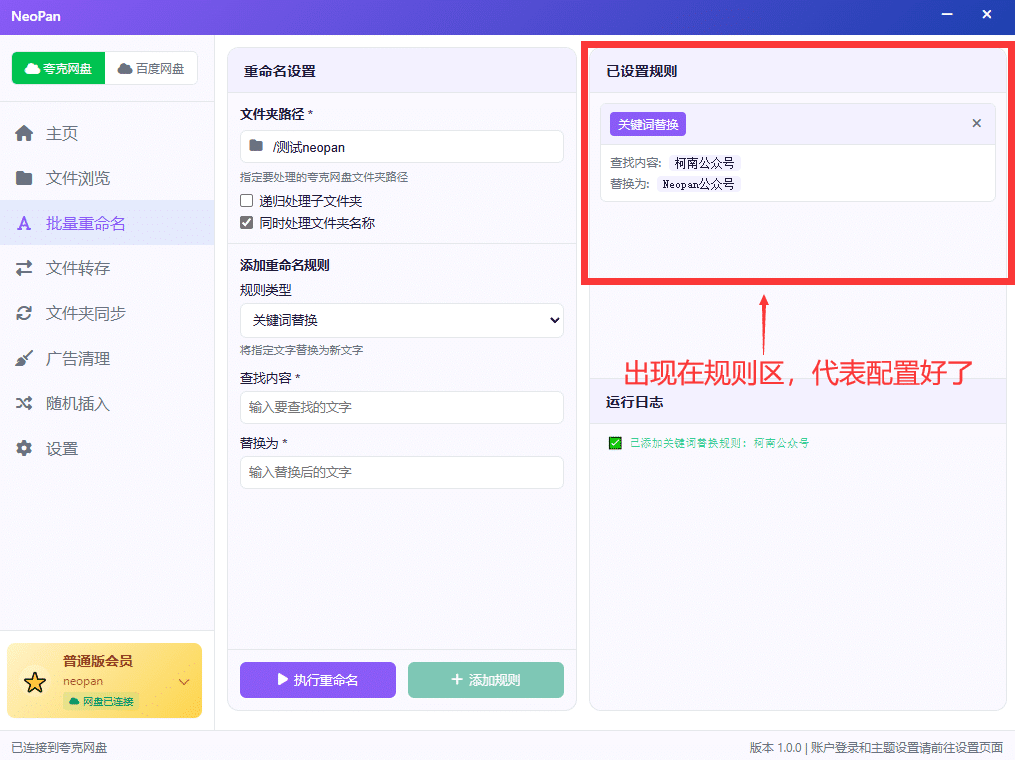Uncheck 同时处理文件夹名称 checkbox
Image resolution: width=1015 pixels, height=760 pixels.
pyautogui.click(x=246, y=223)
